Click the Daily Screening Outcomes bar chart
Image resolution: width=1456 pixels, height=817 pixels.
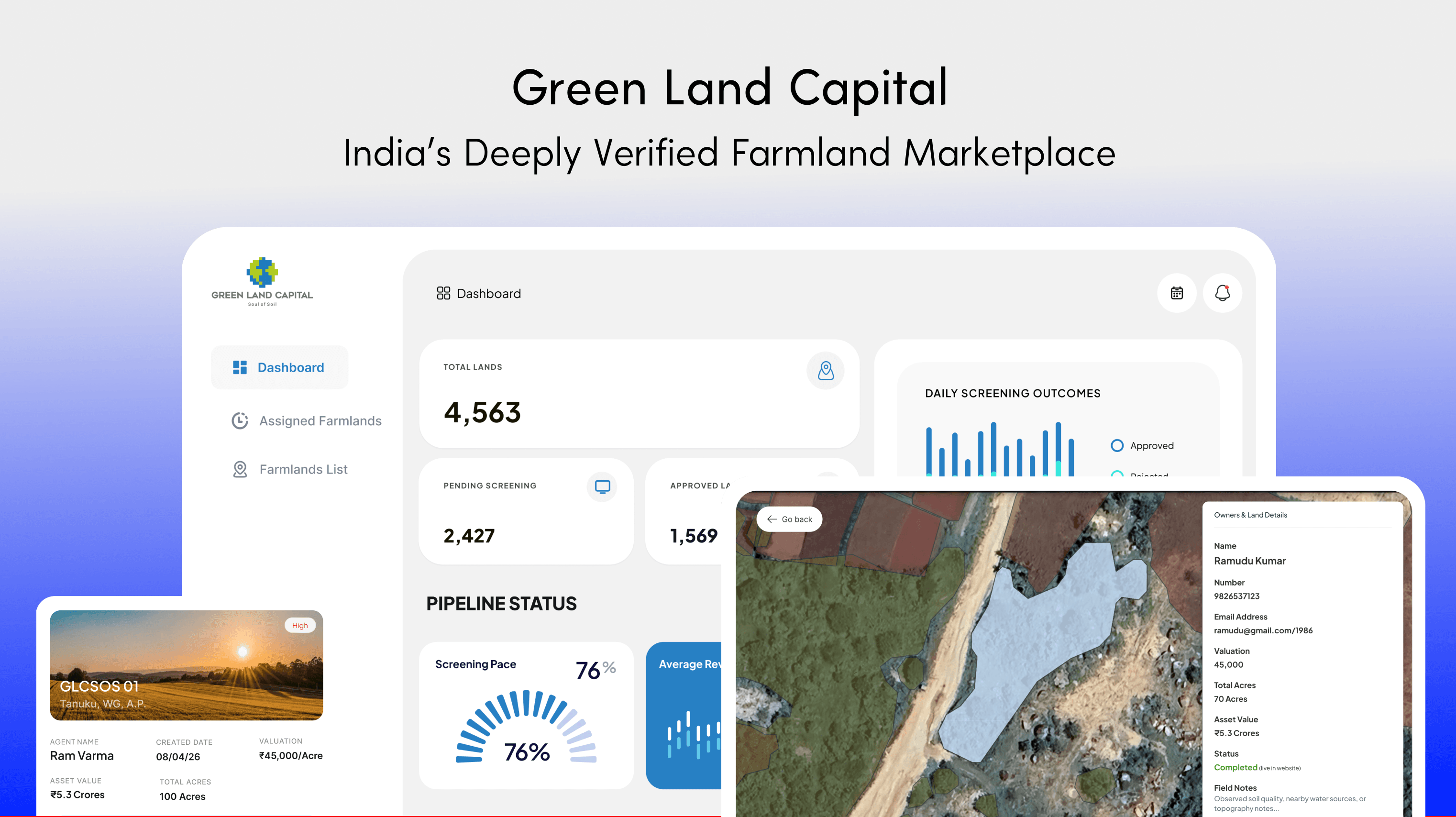(x=1000, y=449)
